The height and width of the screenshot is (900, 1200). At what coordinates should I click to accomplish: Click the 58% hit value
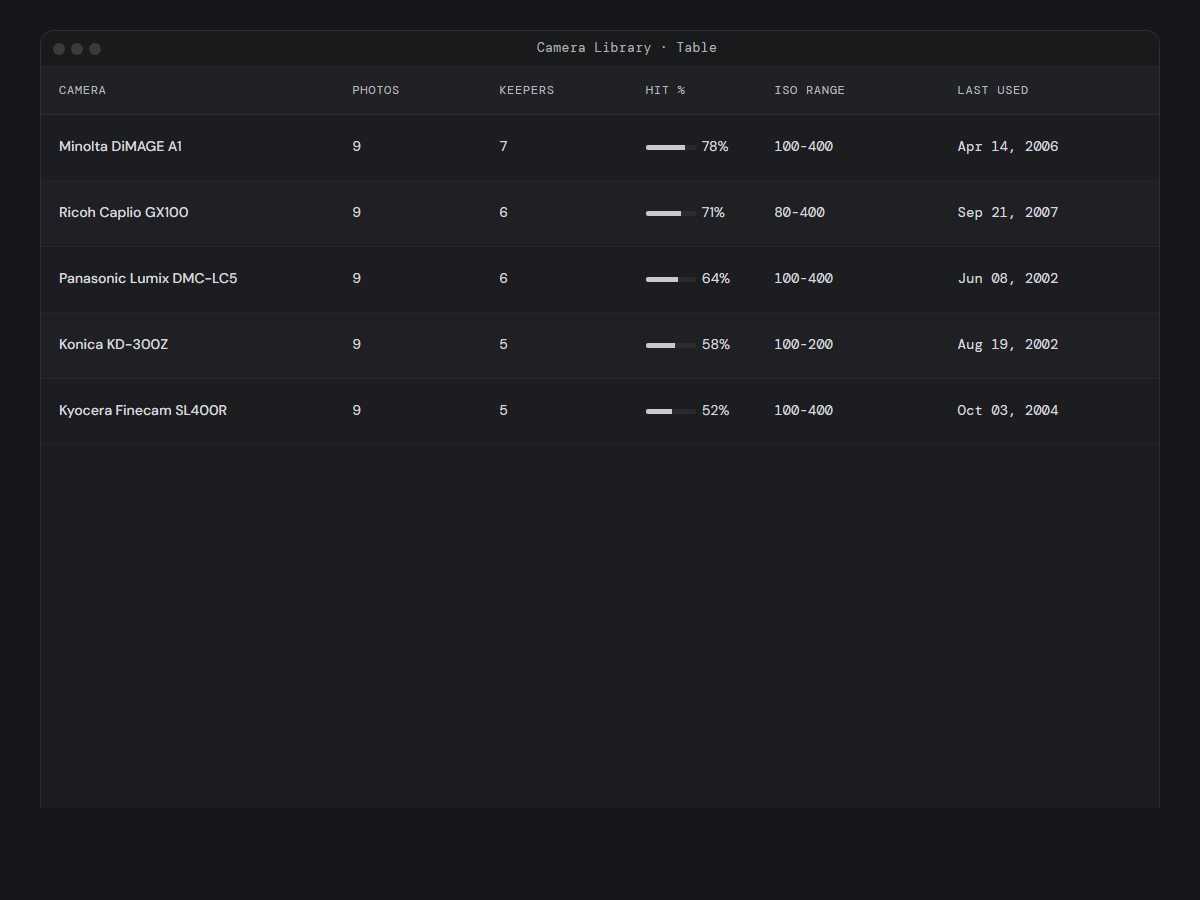[716, 344]
